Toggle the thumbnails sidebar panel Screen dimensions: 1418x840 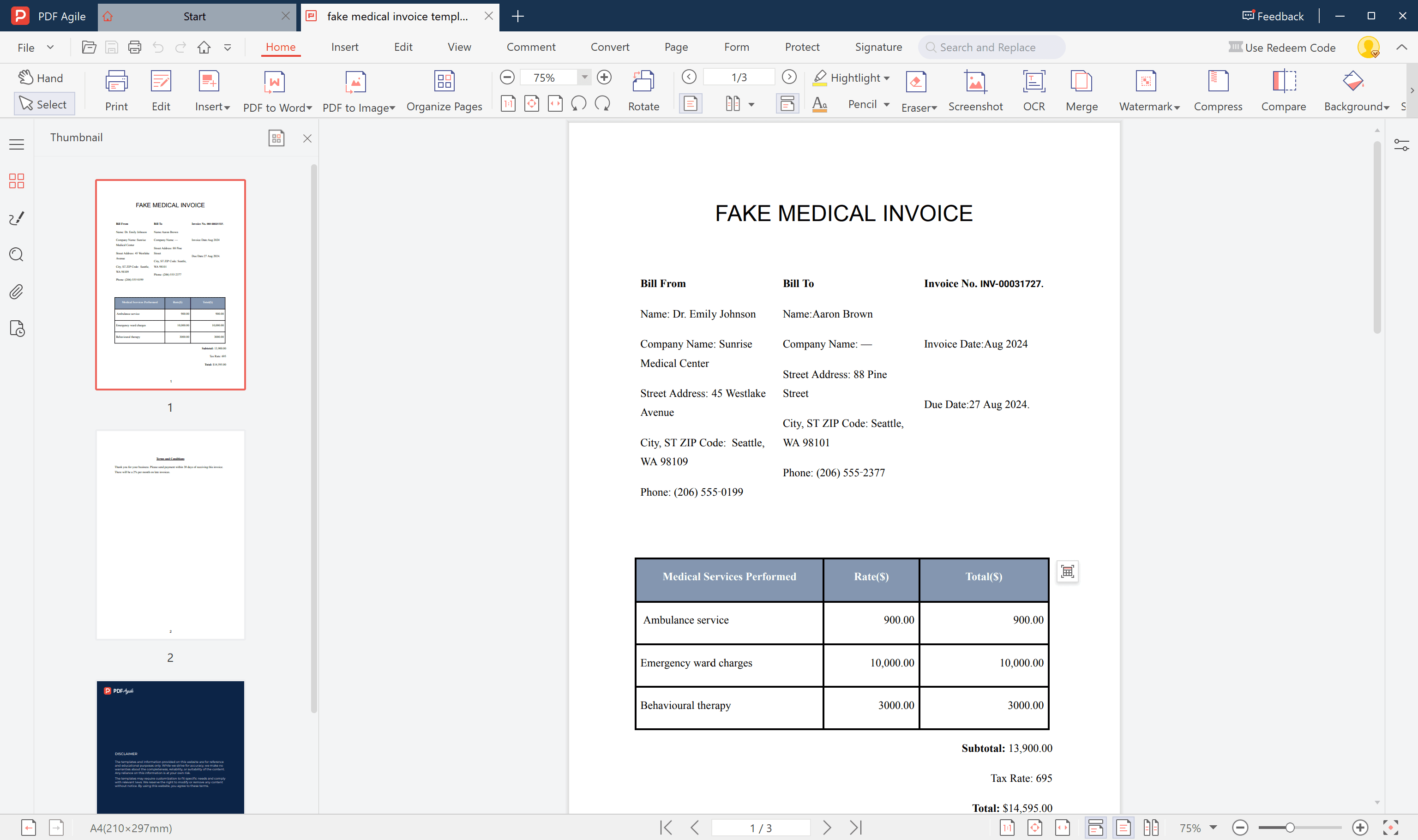coord(17,181)
